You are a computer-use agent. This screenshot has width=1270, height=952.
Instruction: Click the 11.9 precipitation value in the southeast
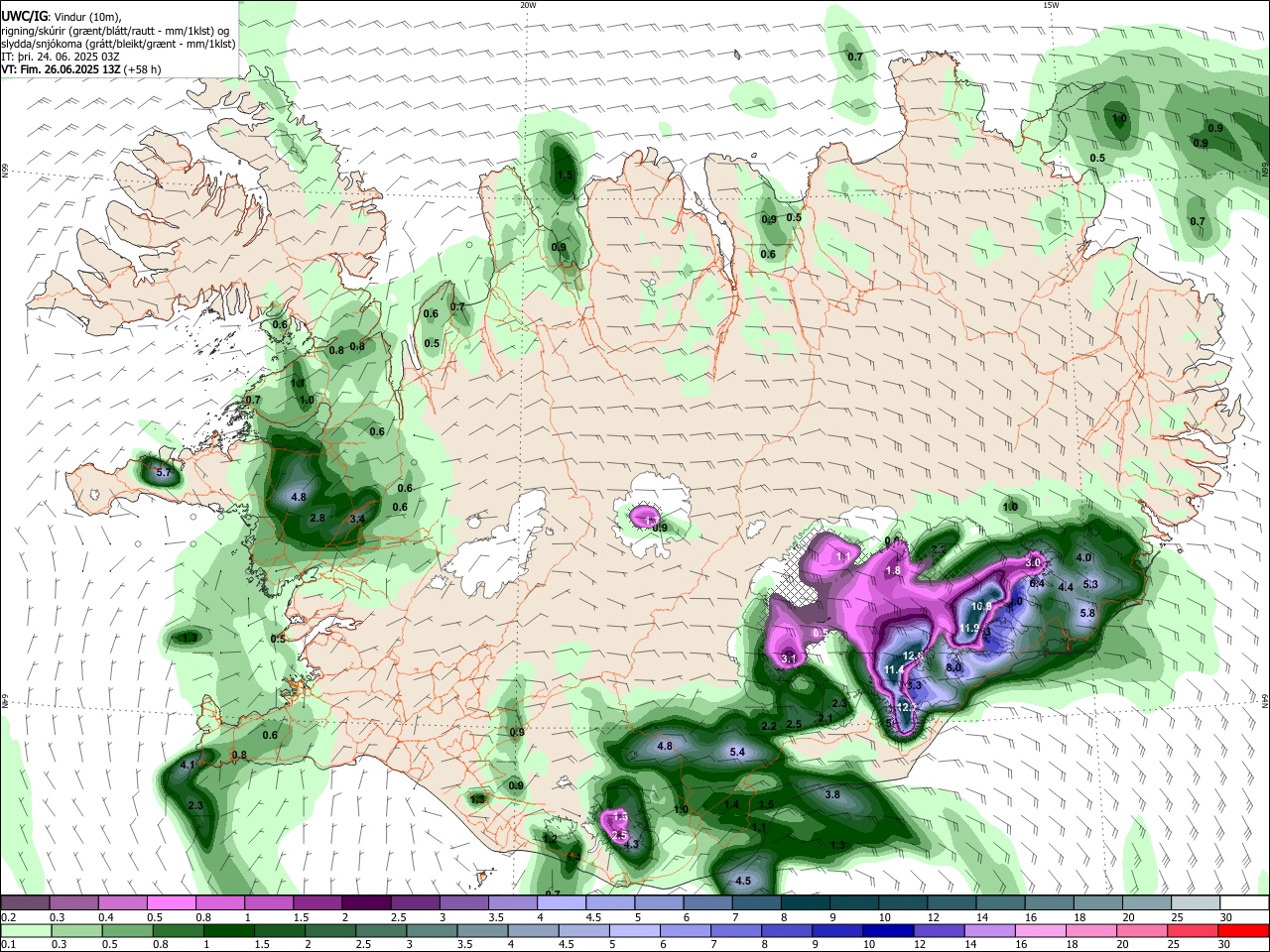(x=969, y=629)
